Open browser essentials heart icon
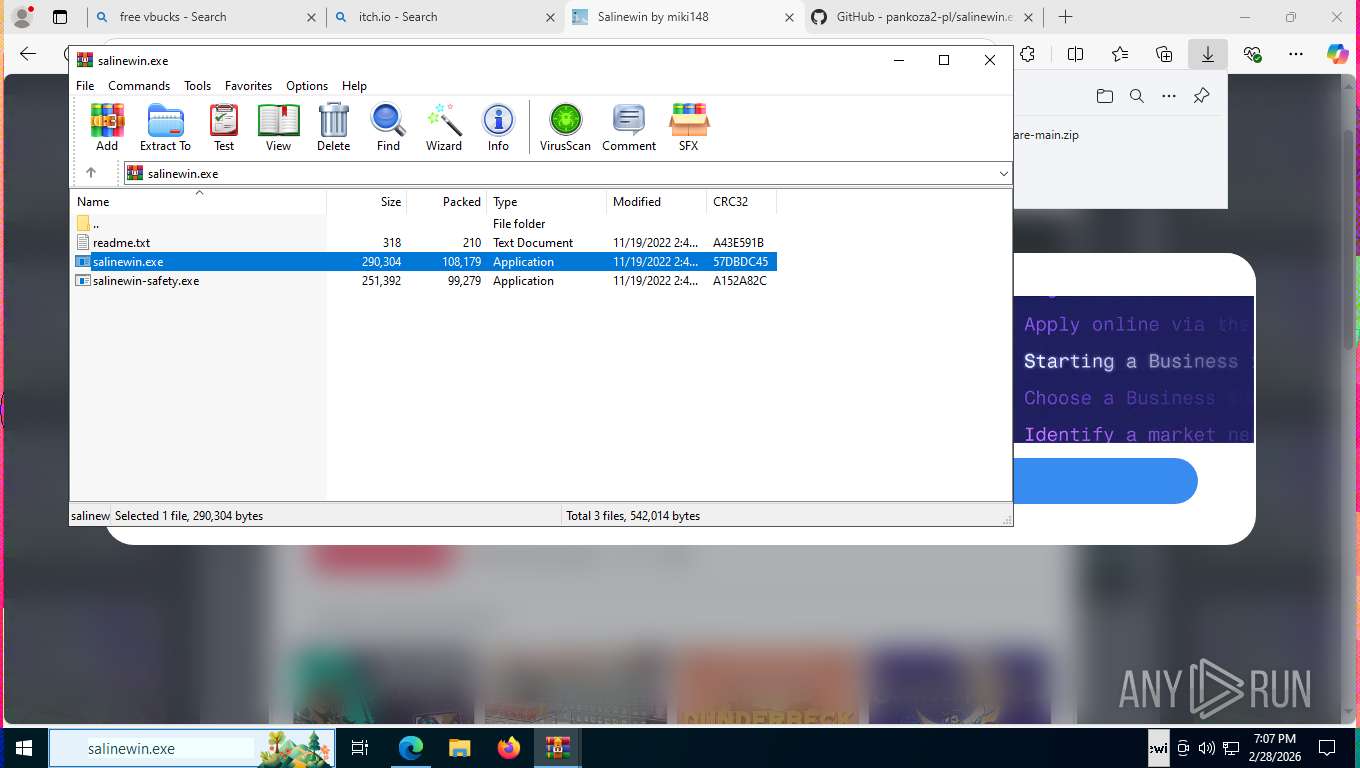 pos(1252,54)
